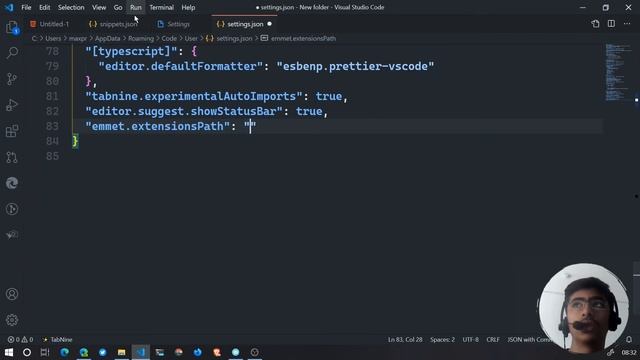Open the Run and Debug view
This screenshot has width=640, height=360.
12,105
